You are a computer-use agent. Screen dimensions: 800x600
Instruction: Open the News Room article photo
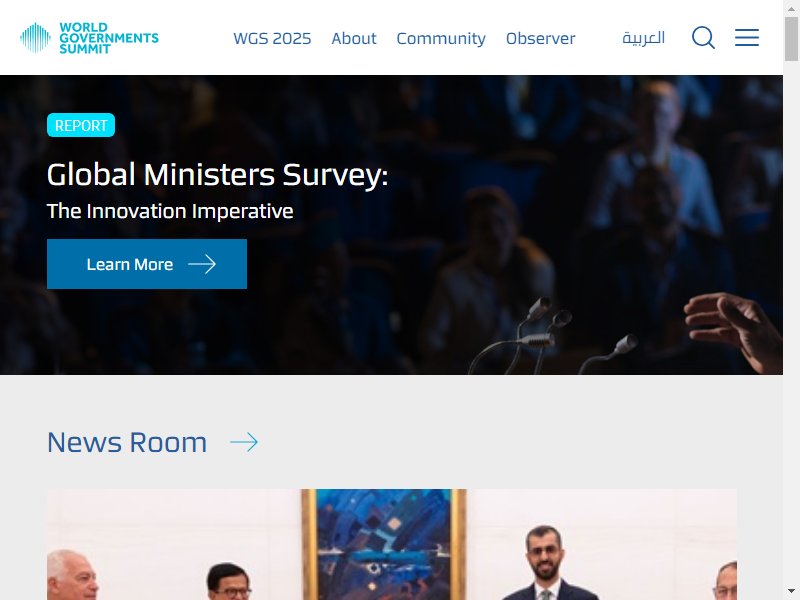tap(392, 544)
